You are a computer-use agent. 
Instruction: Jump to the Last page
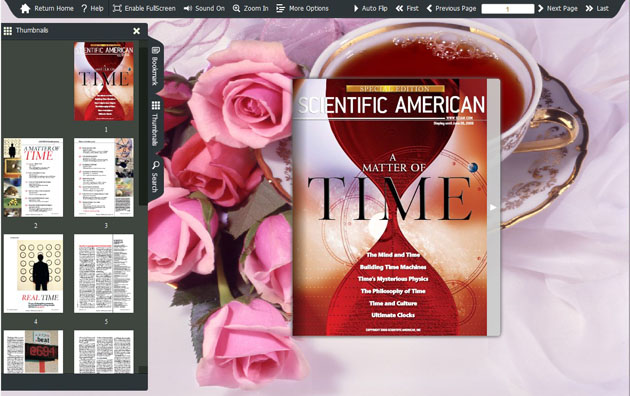click(597, 8)
